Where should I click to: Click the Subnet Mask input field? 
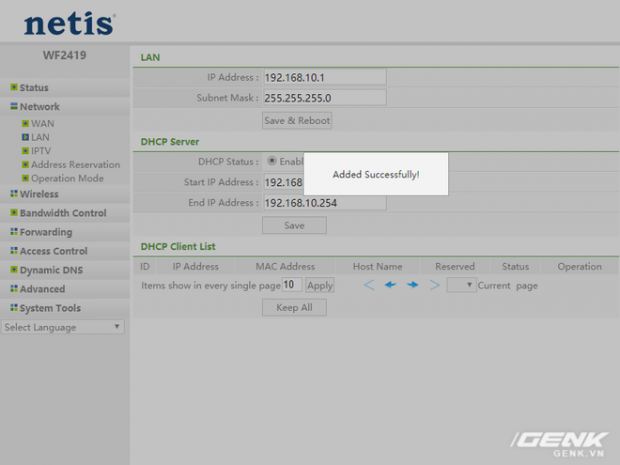[x=324, y=98]
